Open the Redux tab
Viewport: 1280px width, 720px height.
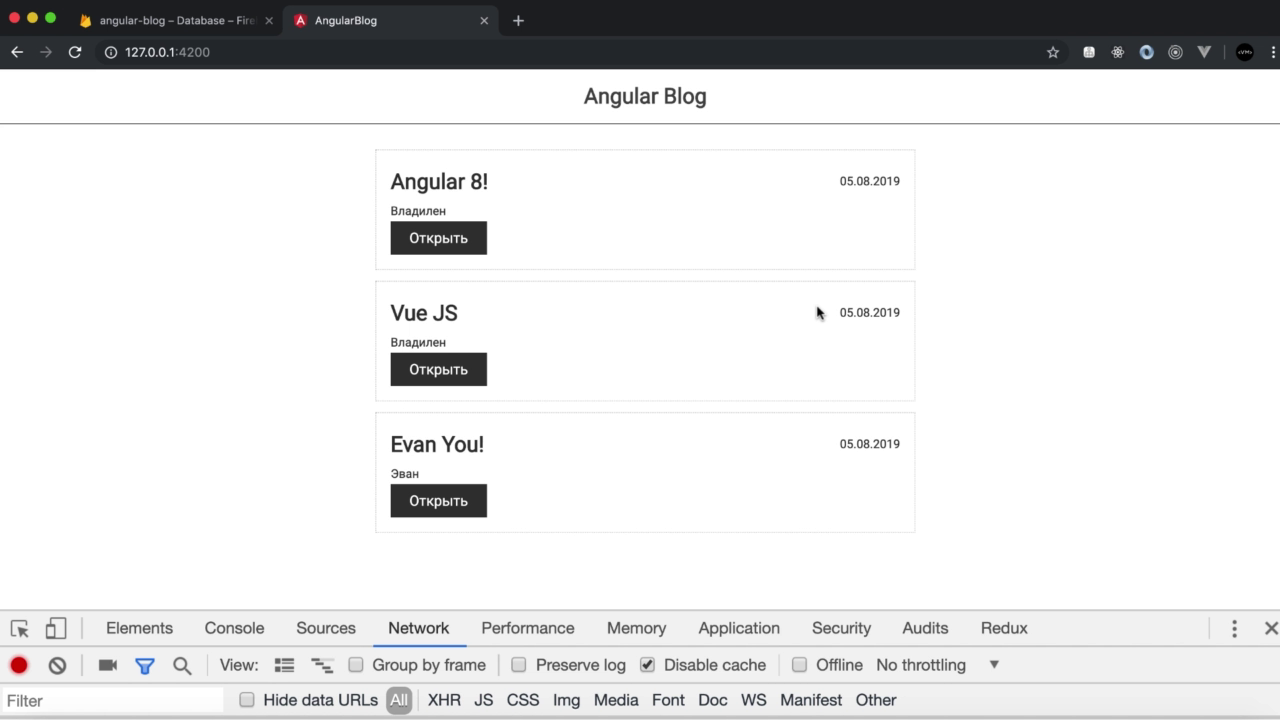(x=1004, y=628)
